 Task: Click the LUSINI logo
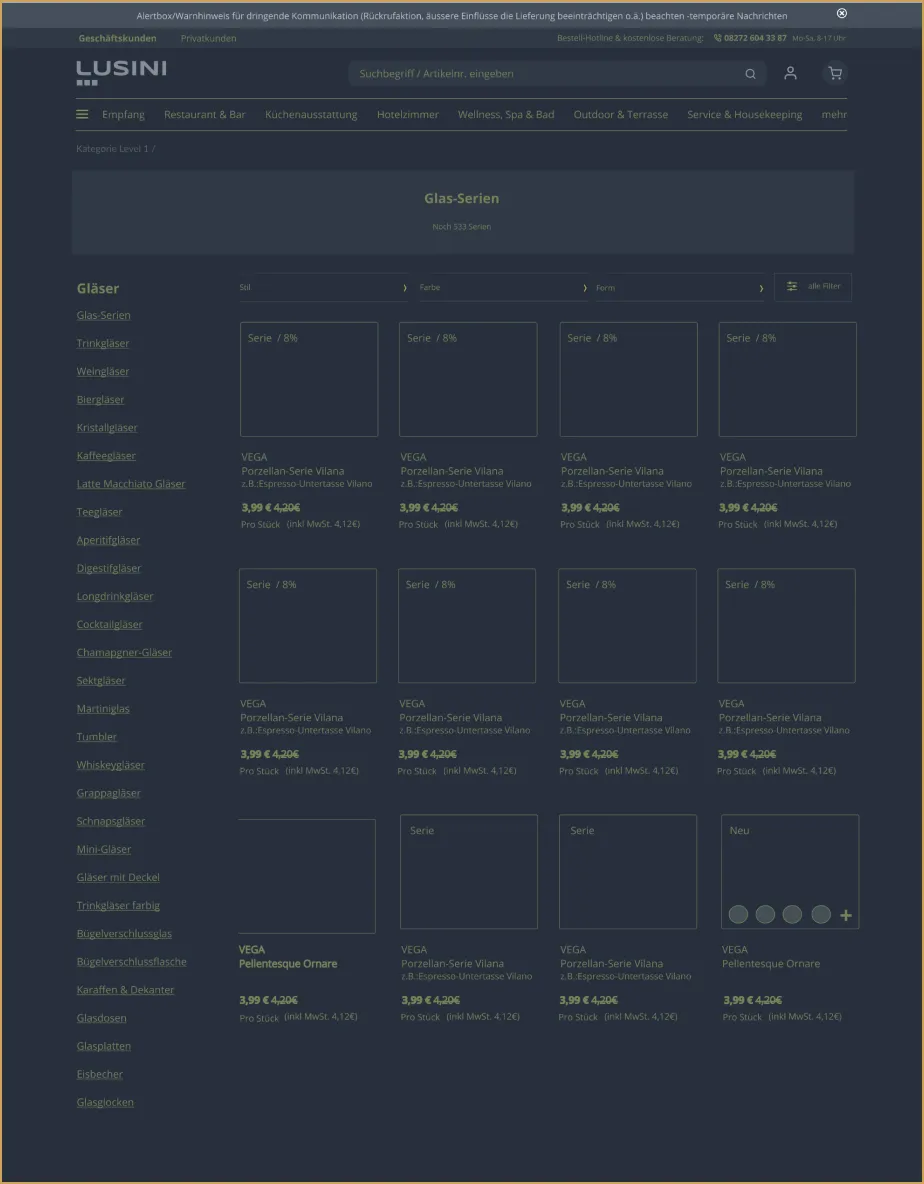[121, 72]
